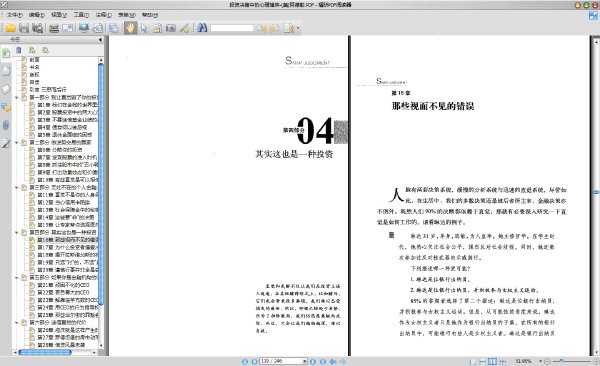The height and width of the screenshot is (366, 600).
Task: Jump to bookmark 第17章
Action: tap(67, 247)
